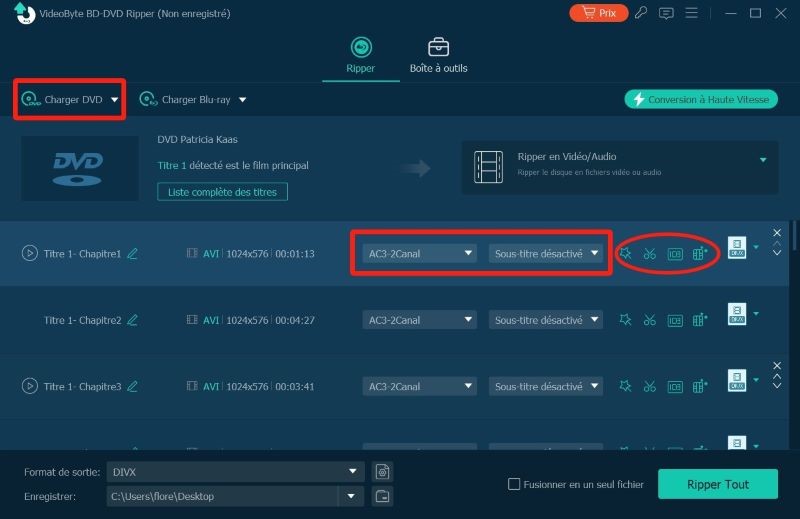The image size is (800, 519).
Task: Select AVI format text of Chapitre2
Action: pos(211,320)
